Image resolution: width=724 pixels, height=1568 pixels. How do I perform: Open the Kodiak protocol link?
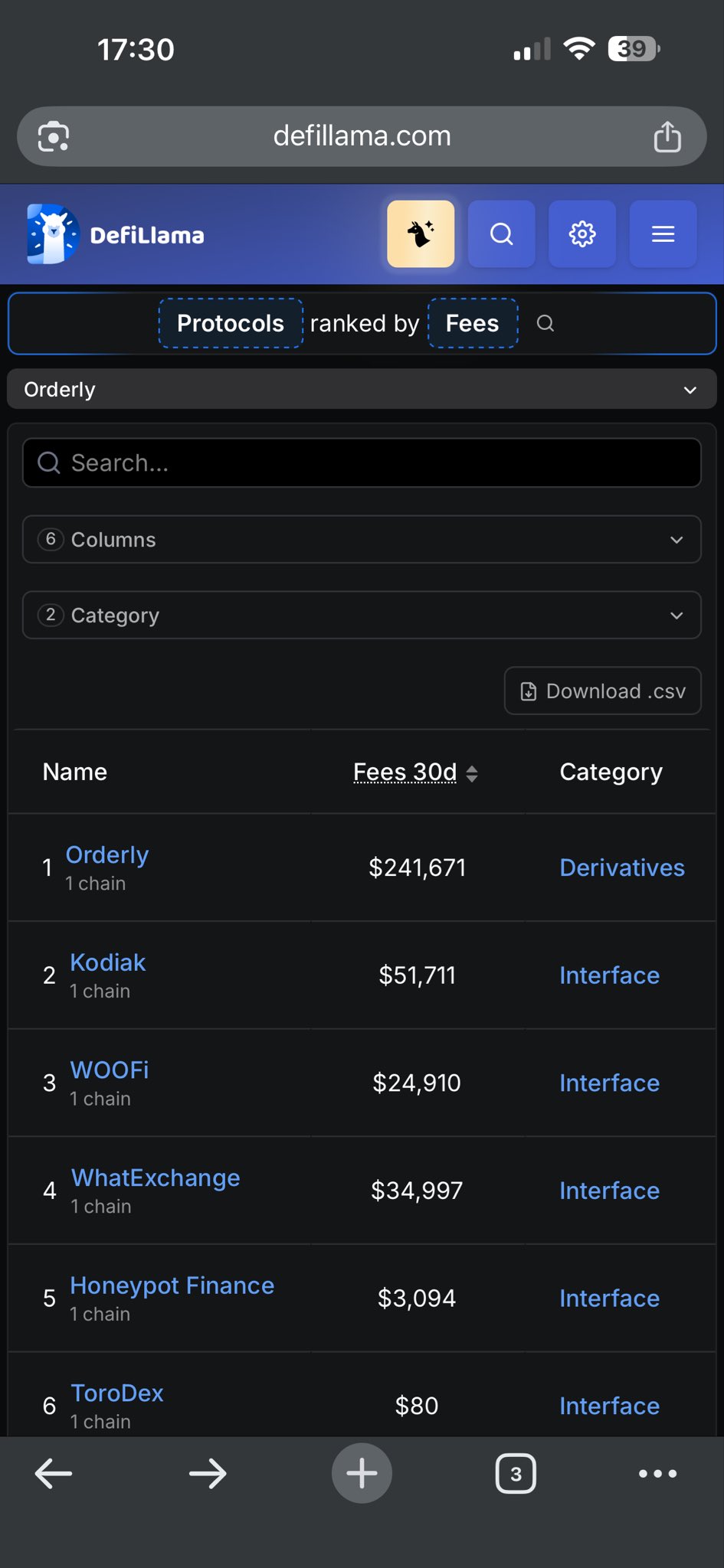coord(107,963)
